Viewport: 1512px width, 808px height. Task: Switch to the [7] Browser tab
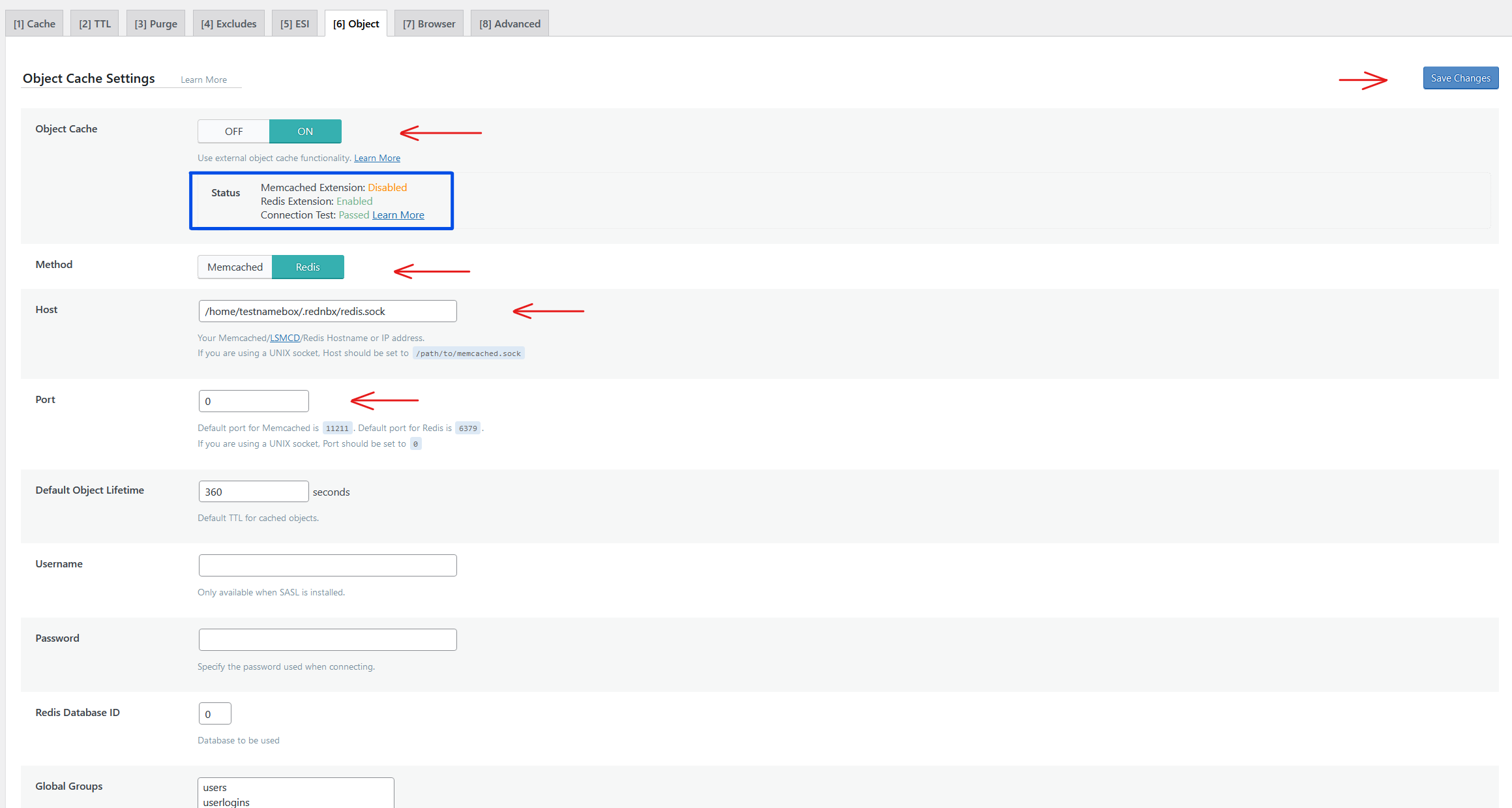click(x=429, y=23)
